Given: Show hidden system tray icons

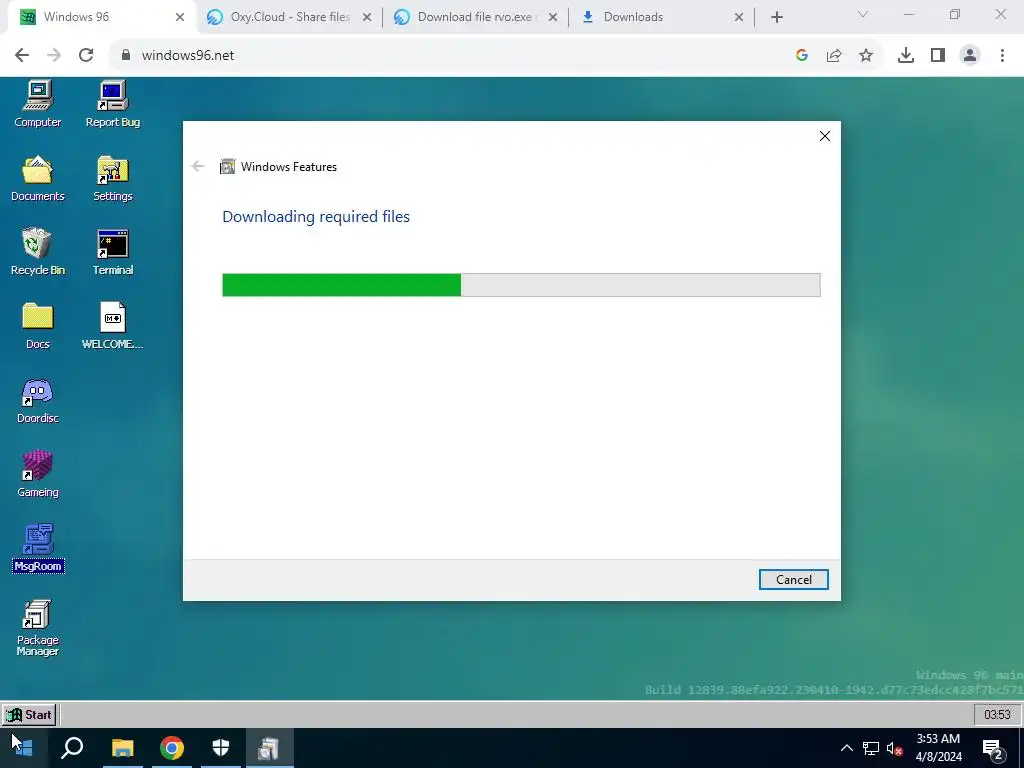Looking at the screenshot, I should click(846, 748).
